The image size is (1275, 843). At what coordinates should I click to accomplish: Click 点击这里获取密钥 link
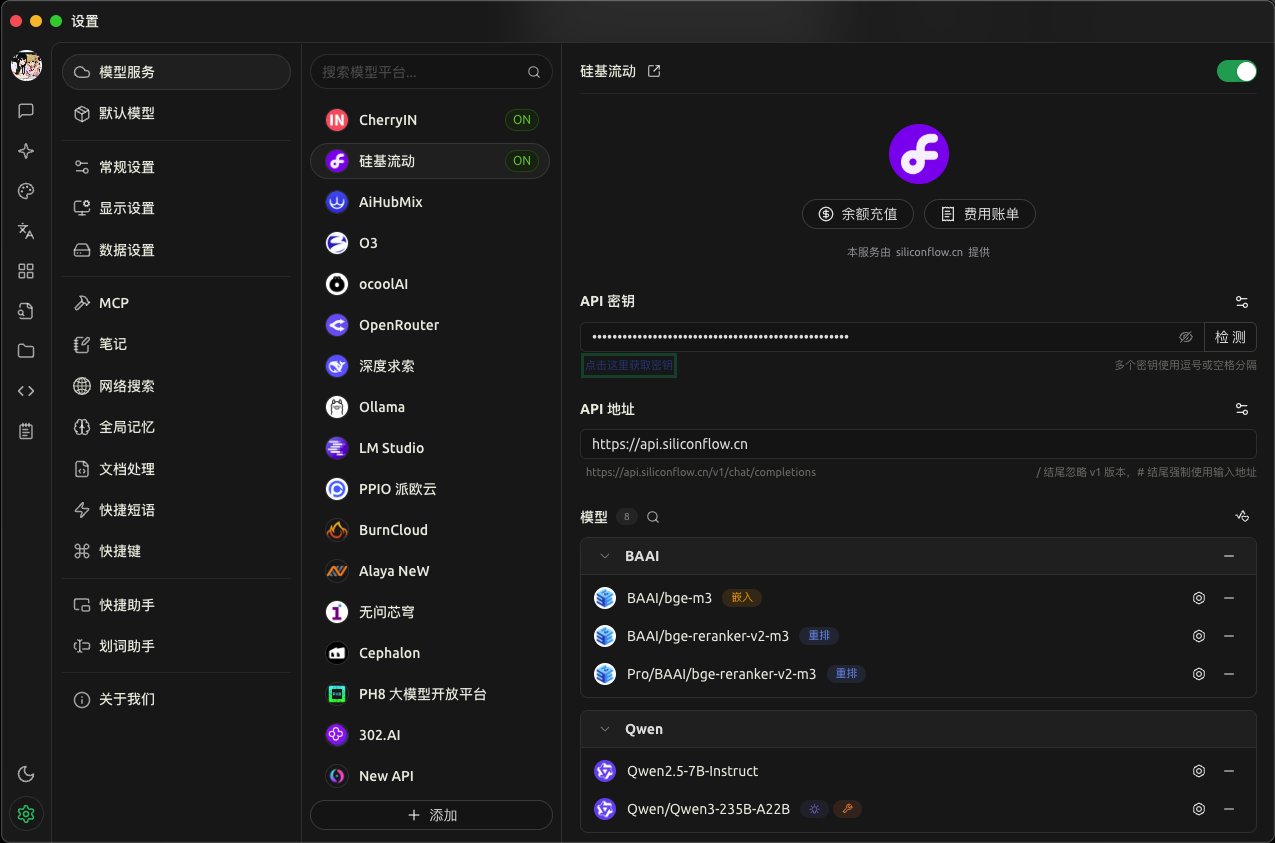point(629,365)
